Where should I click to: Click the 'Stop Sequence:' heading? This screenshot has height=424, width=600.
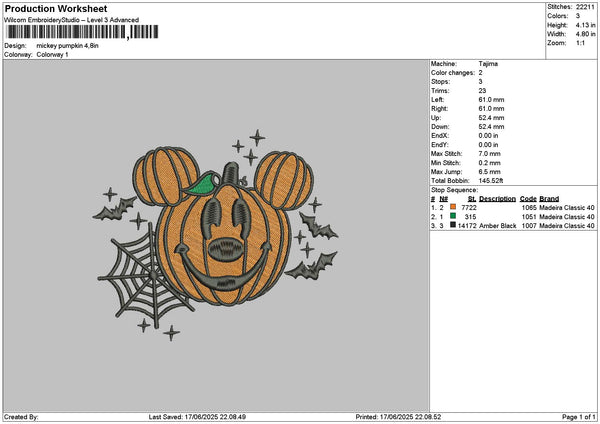455,190
